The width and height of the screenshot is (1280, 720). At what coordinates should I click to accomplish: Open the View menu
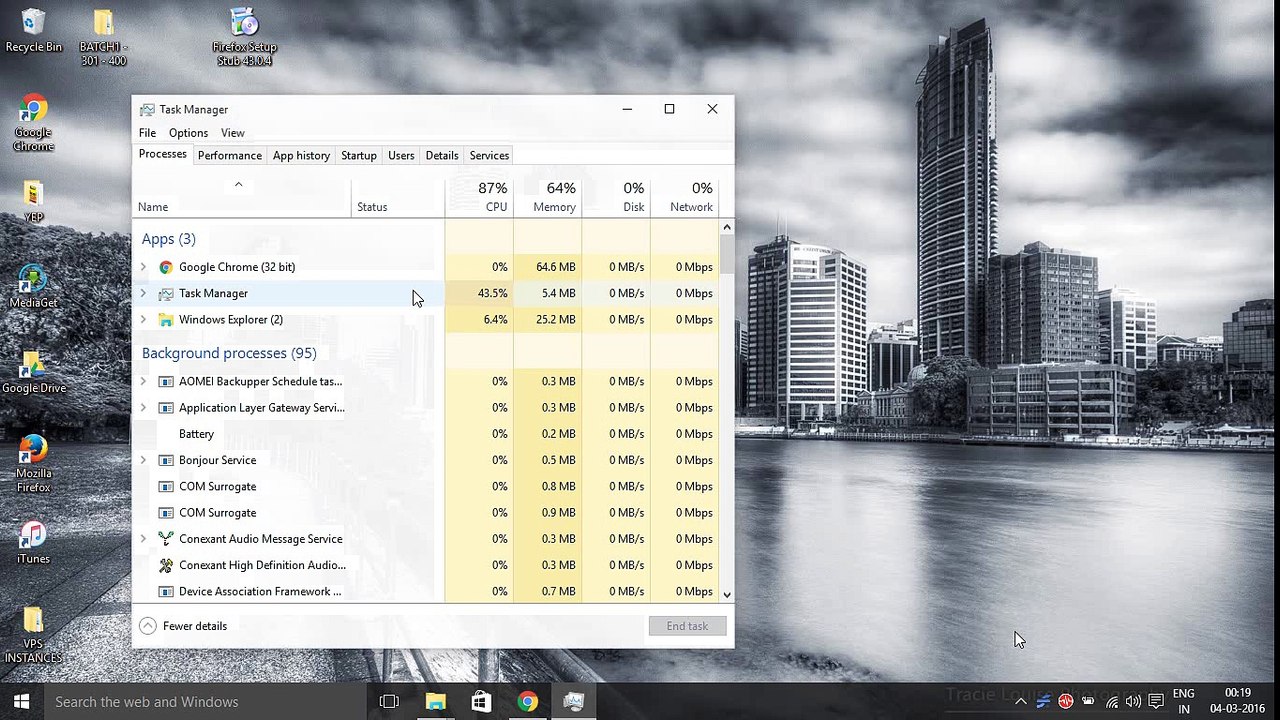point(233,133)
